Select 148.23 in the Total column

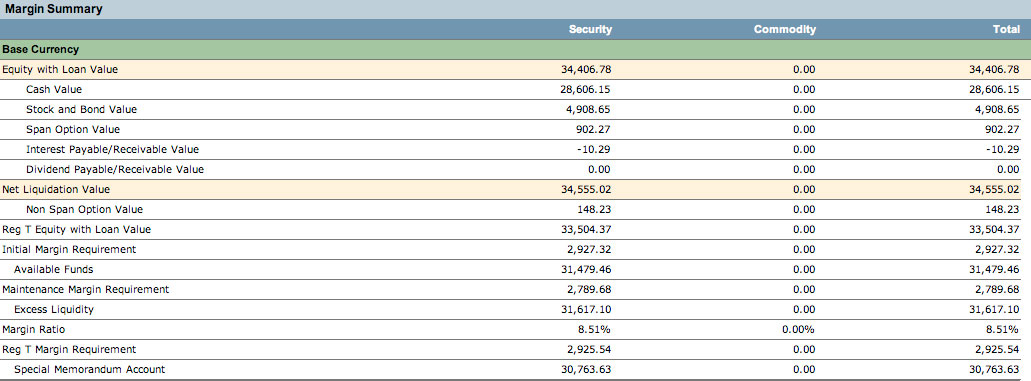(1003, 210)
